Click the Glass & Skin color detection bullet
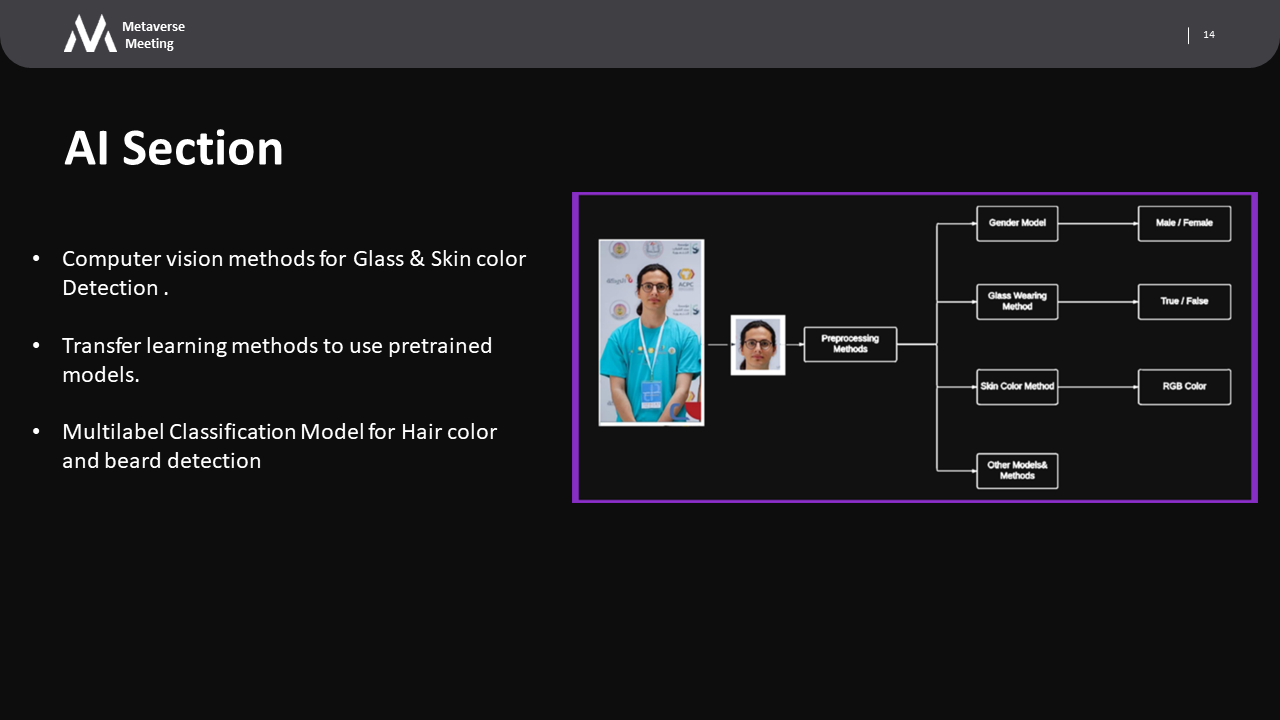 click(293, 272)
